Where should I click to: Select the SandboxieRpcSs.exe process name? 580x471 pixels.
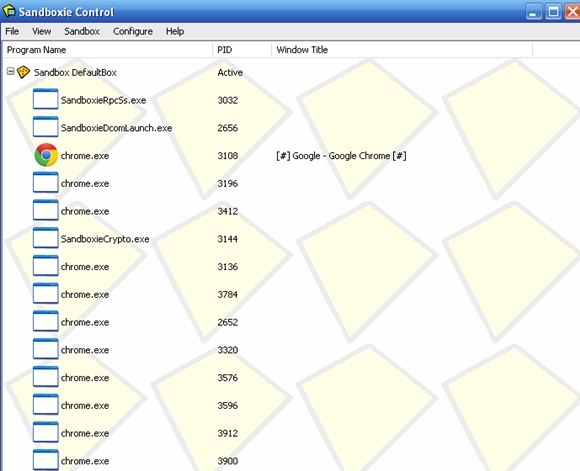[x=103, y=100]
